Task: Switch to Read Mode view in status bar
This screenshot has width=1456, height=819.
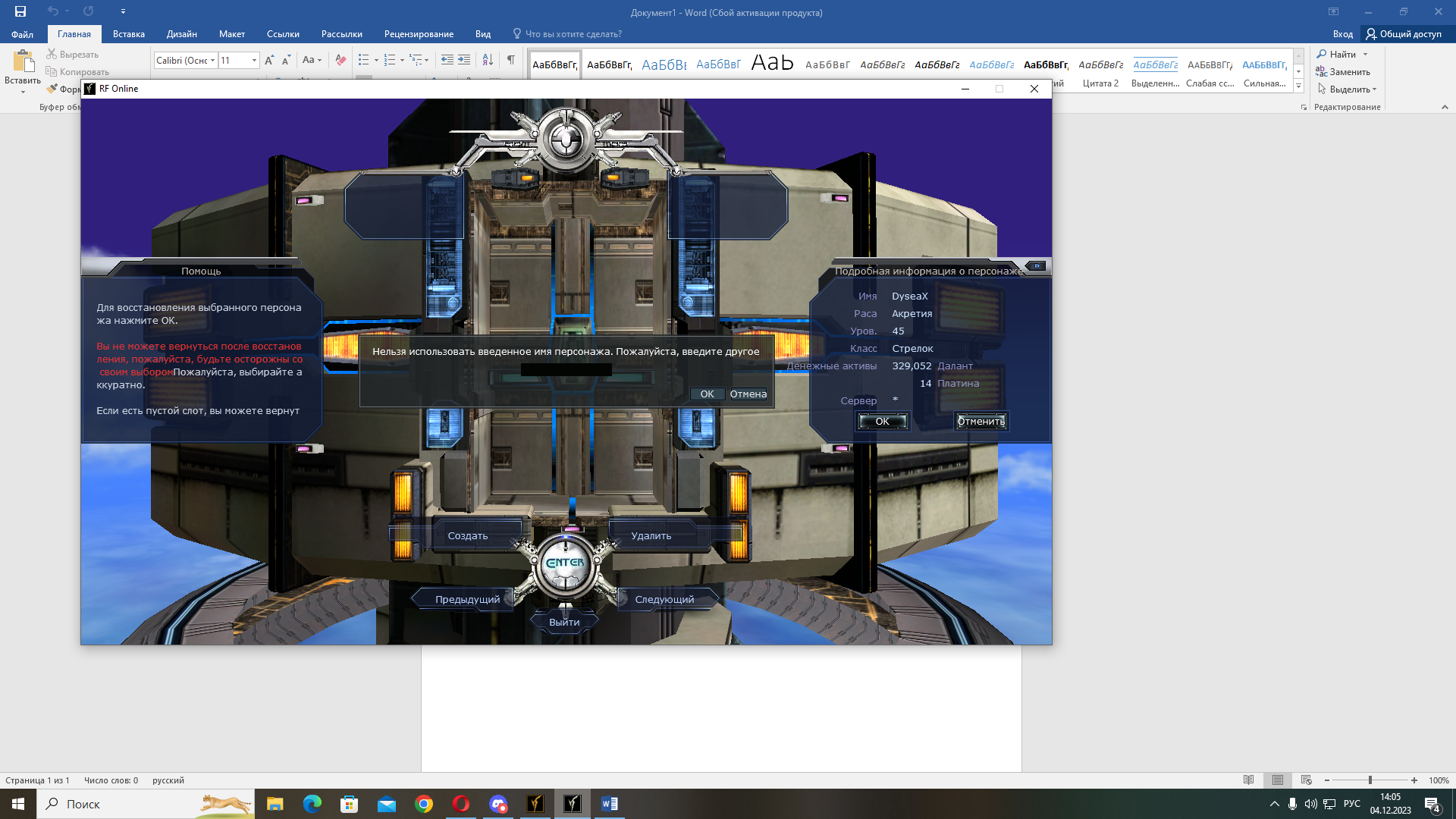Action: (1248, 780)
